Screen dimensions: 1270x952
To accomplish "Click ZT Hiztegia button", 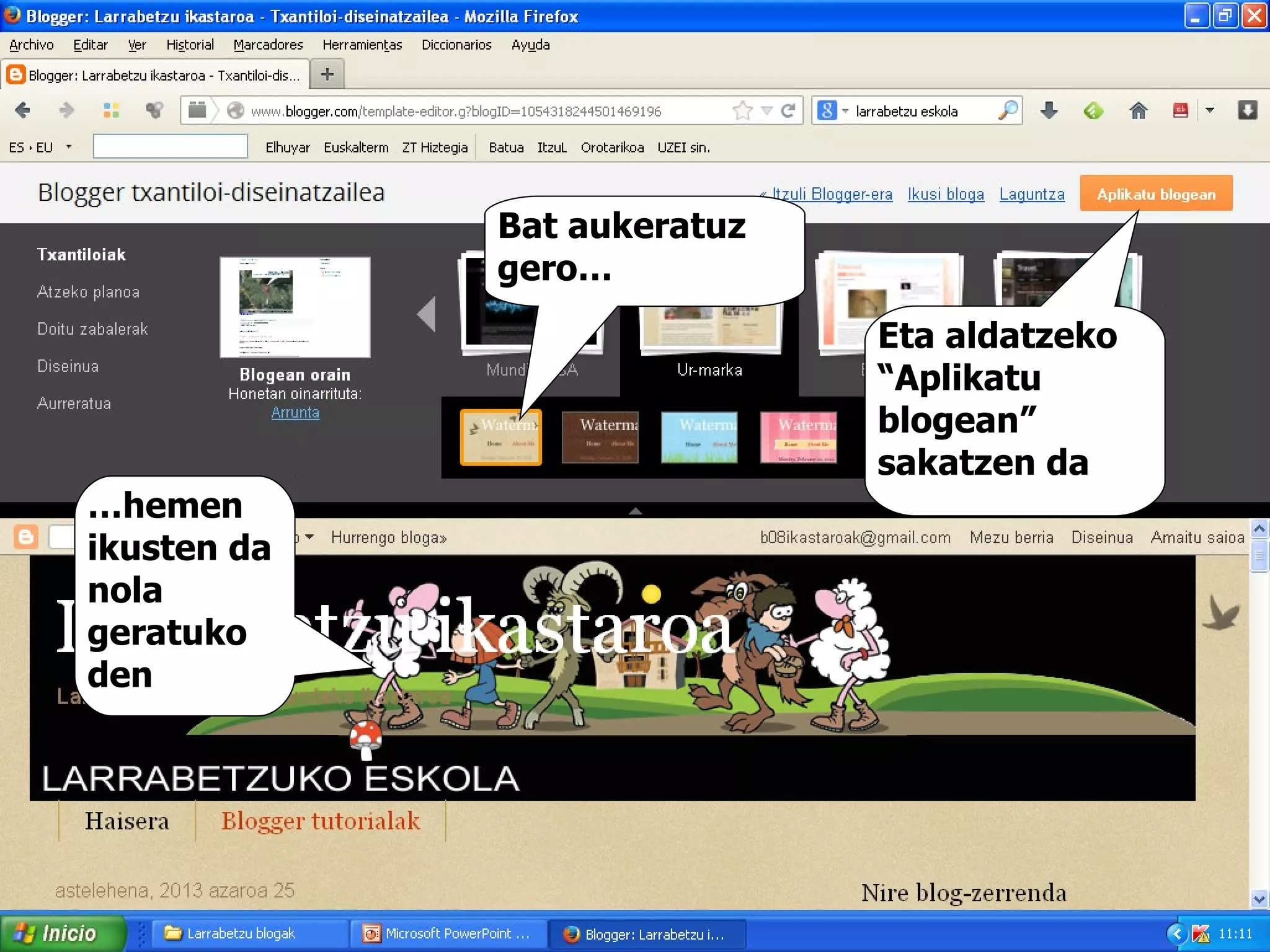I will [435, 148].
